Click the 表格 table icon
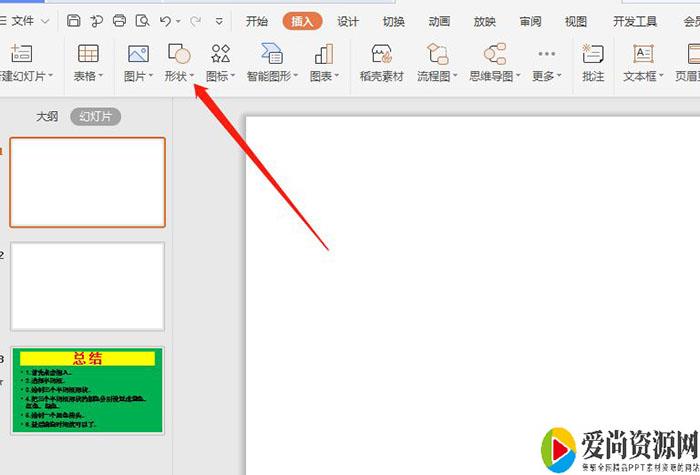This screenshot has width=700, height=475. click(88, 53)
